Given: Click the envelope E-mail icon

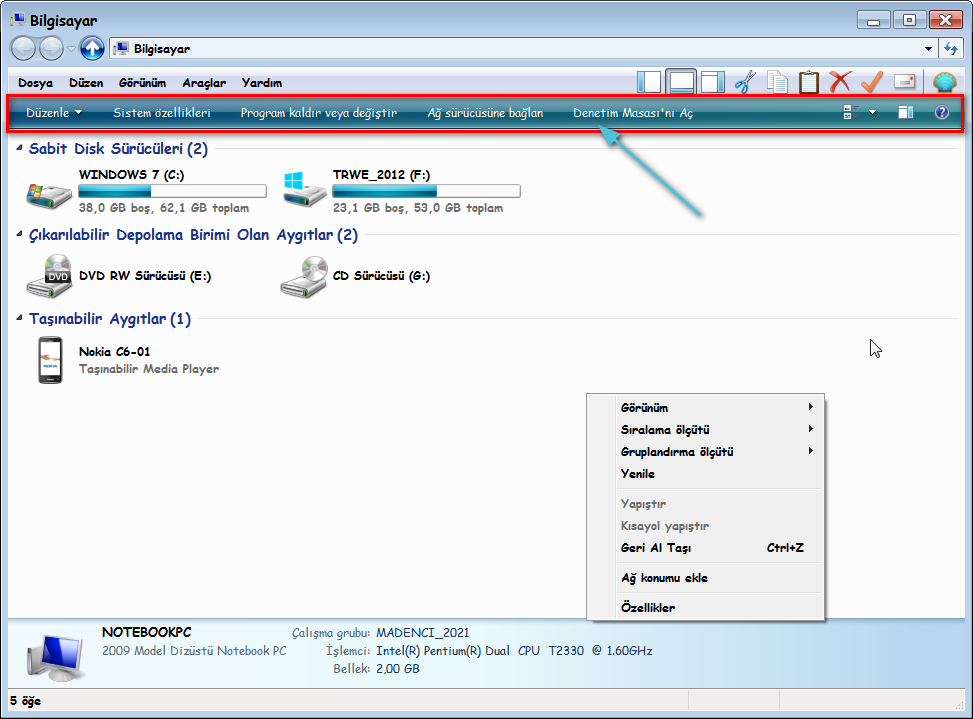Looking at the screenshot, I should coord(904,82).
